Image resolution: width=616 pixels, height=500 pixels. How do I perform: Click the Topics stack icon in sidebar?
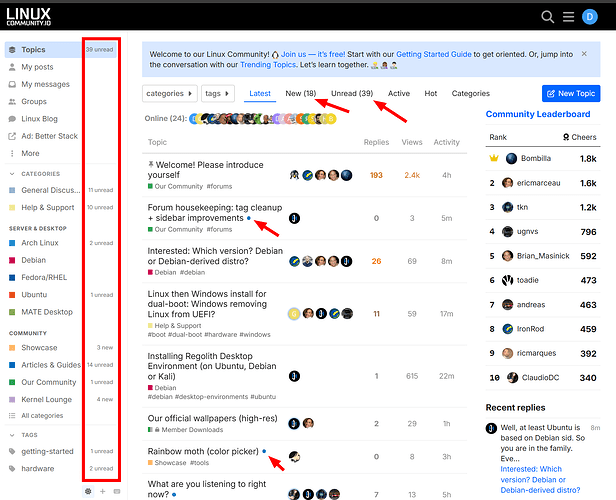(x=12, y=50)
